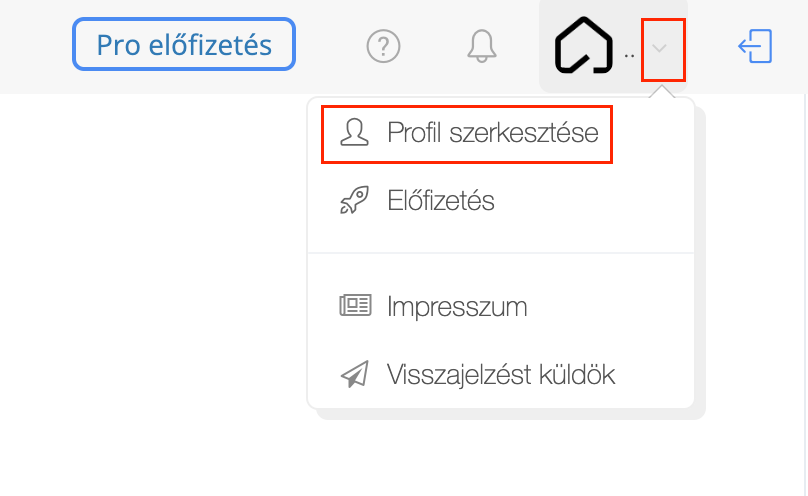Click the Pro előfizetés button
The height and width of the screenshot is (496, 808).
tap(184, 44)
